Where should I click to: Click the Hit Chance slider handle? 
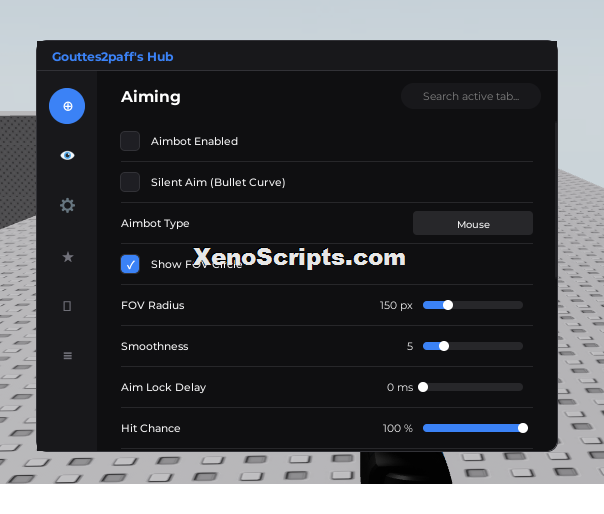point(523,428)
